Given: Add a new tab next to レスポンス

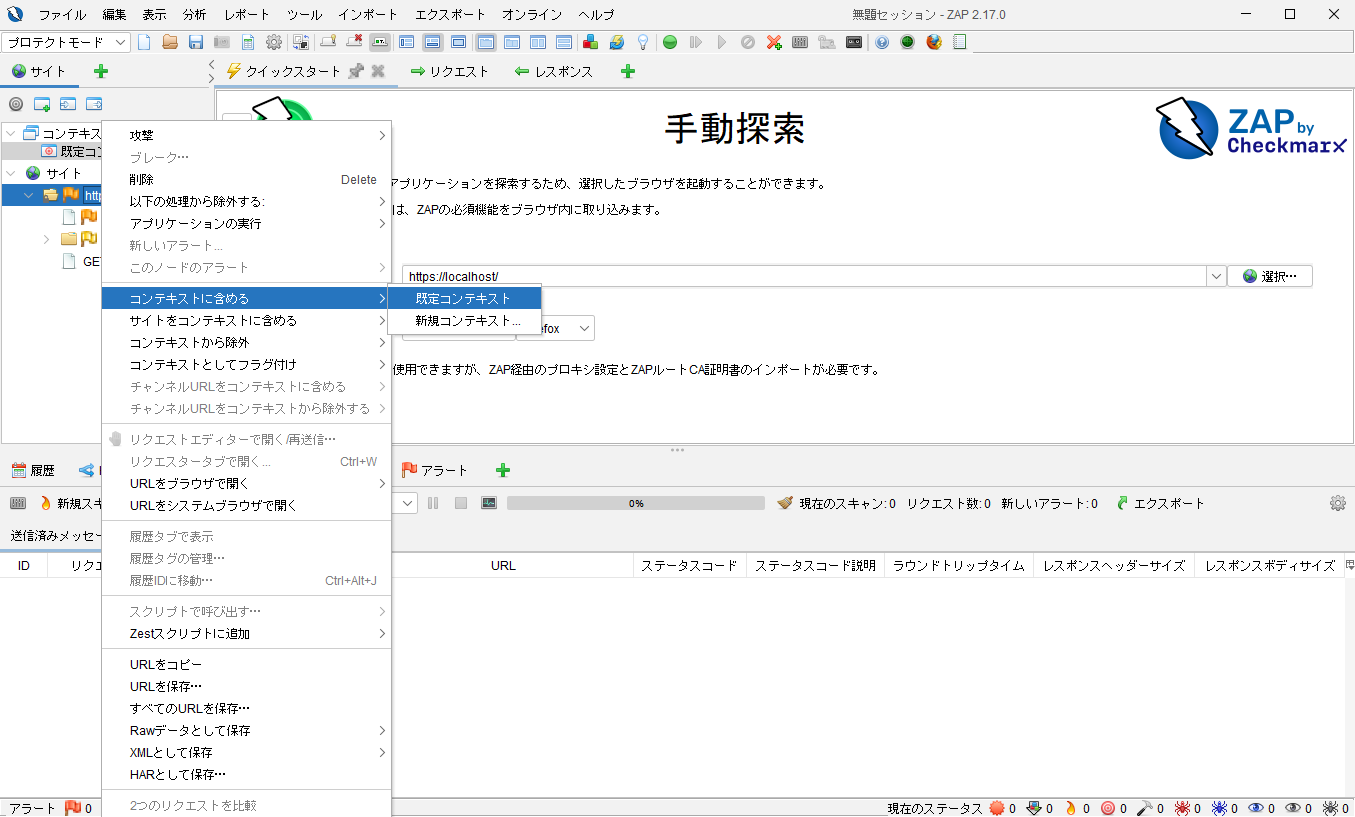Looking at the screenshot, I should tap(628, 71).
